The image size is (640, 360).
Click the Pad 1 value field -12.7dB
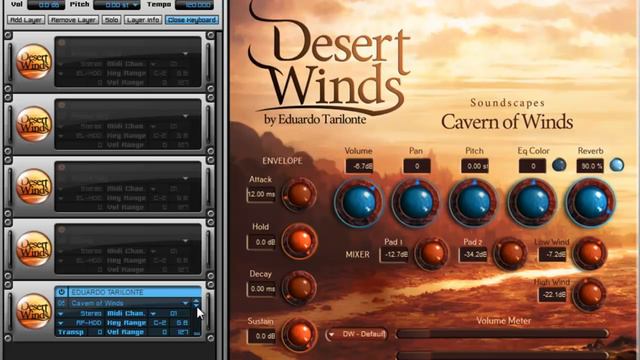click(394, 254)
